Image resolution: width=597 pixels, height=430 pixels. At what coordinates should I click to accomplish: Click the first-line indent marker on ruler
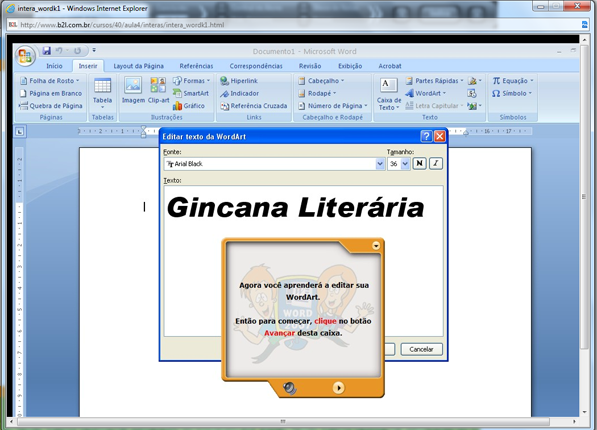(144, 129)
